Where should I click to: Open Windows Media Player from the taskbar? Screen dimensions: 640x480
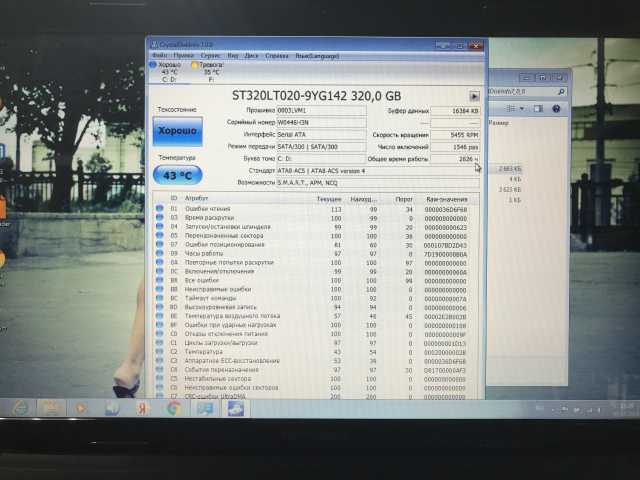pos(80,408)
